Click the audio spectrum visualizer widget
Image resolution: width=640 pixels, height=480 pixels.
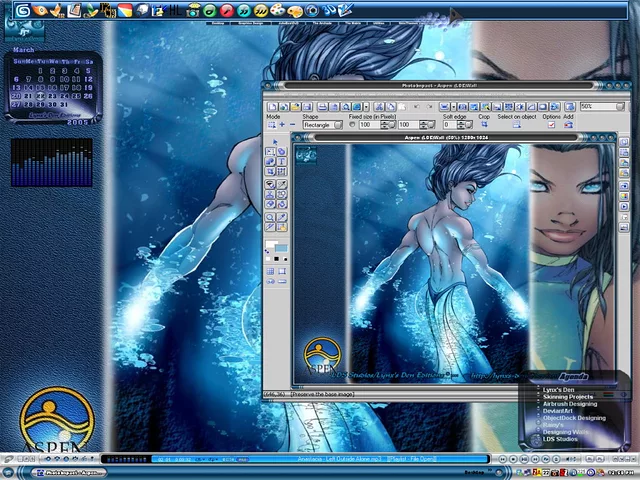tap(51, 162)
